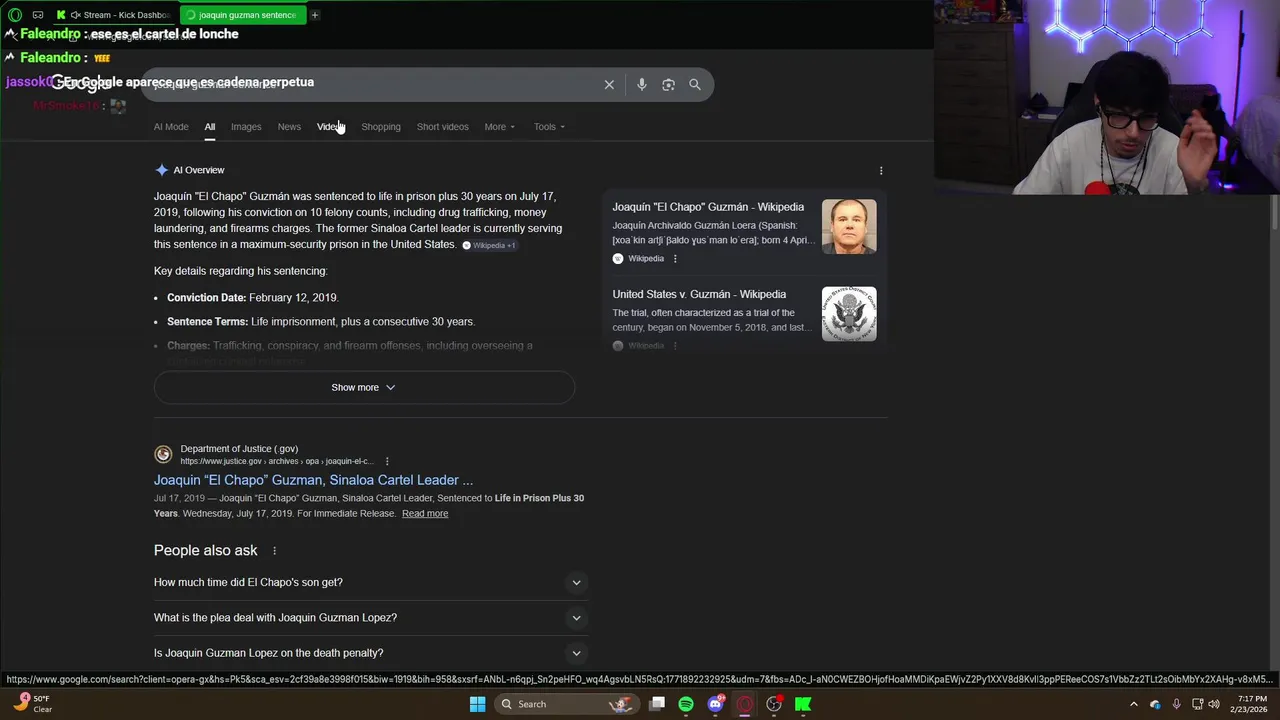
Task: Click the Department of Justice favicon
Action: coord(163,455)
